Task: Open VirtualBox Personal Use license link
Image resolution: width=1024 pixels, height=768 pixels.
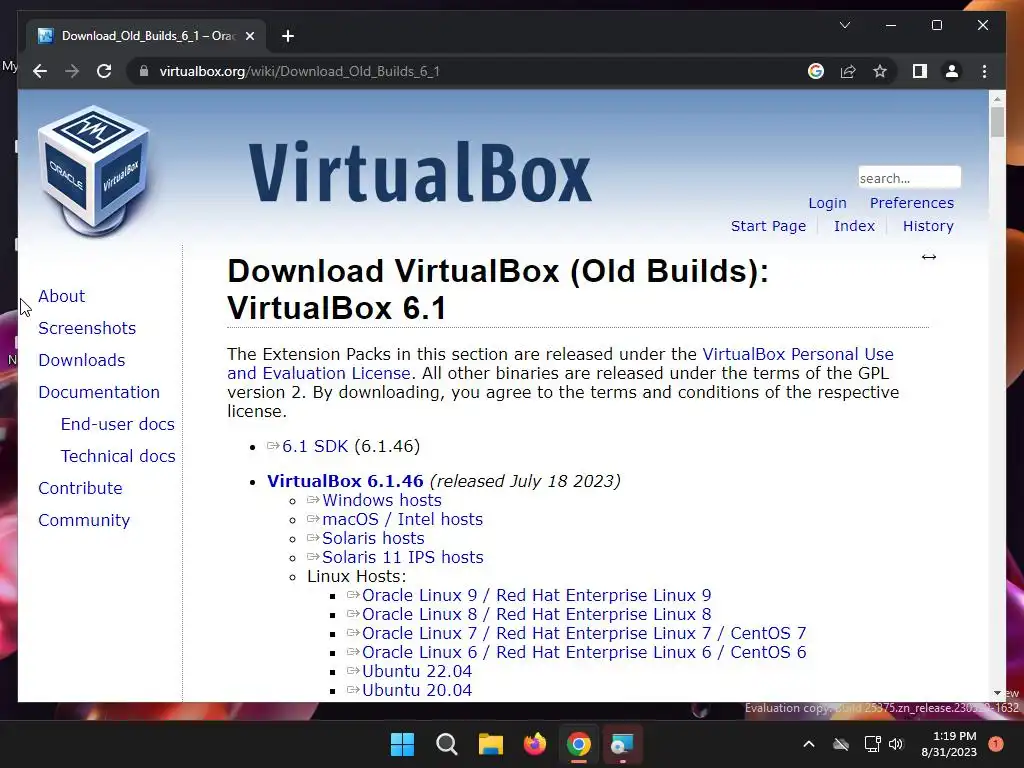Action: [x=798, y=354]
